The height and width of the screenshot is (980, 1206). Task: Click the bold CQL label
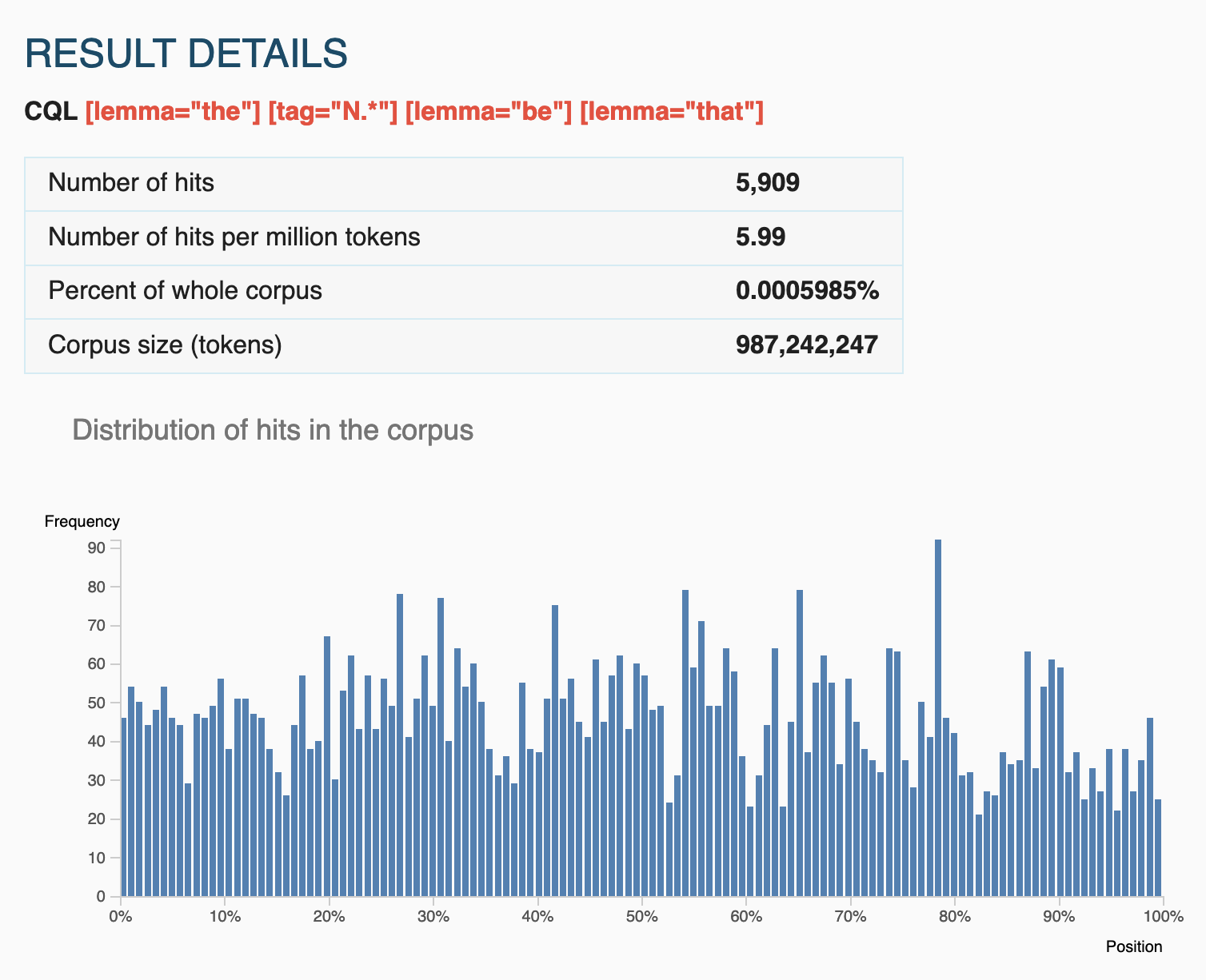[51, 112]
